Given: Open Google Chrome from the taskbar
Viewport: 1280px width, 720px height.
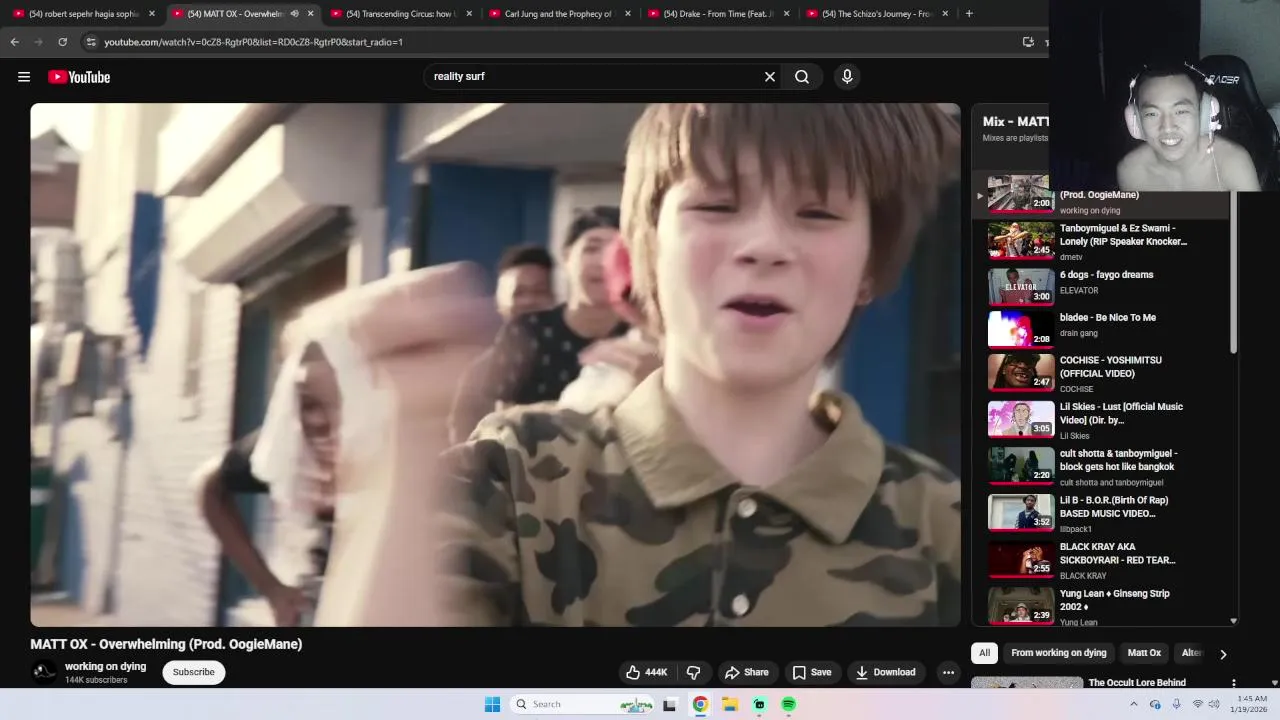Looking at the screenshot, I should [x=700, y=704].
